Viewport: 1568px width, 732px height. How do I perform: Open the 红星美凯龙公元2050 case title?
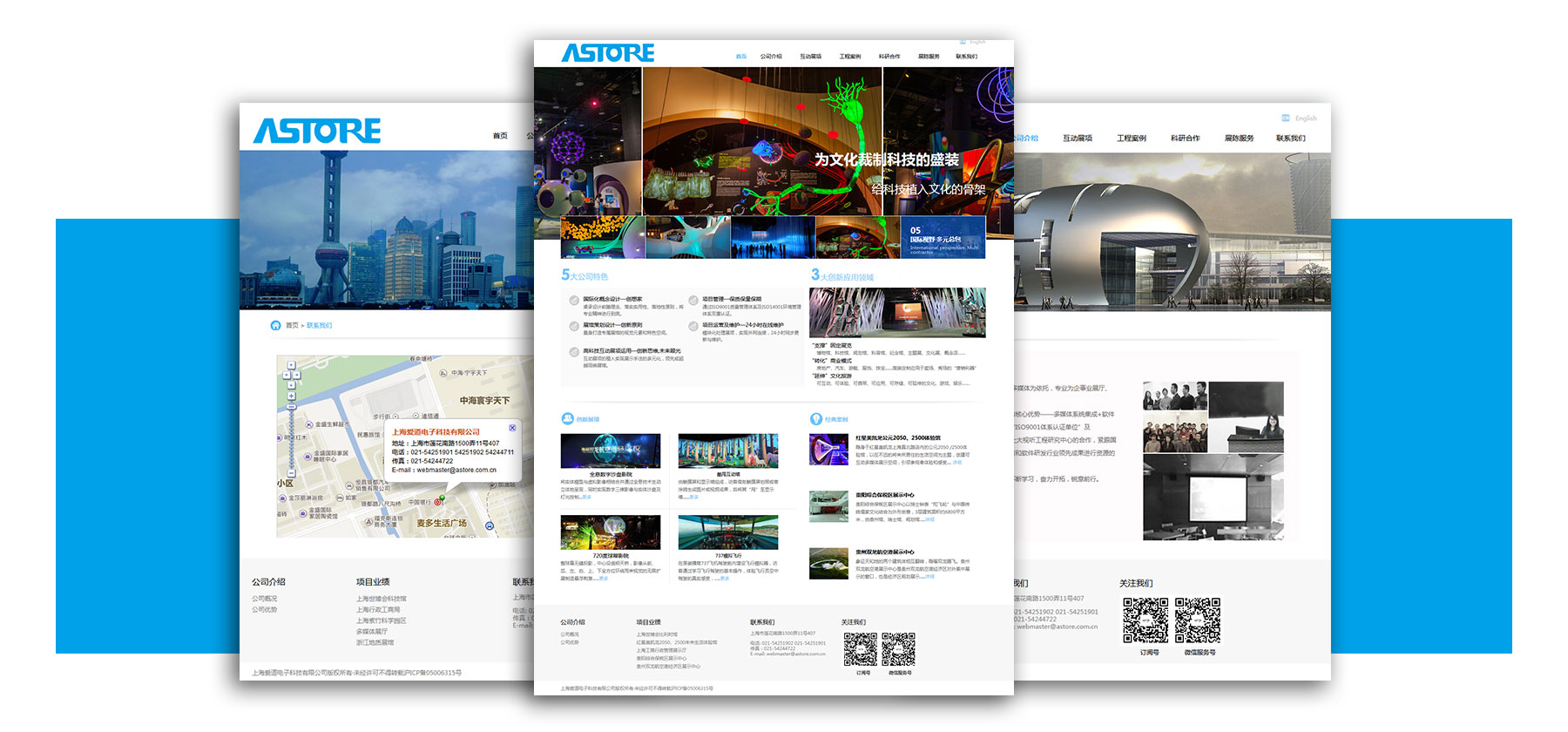click(x=897, y=438)
